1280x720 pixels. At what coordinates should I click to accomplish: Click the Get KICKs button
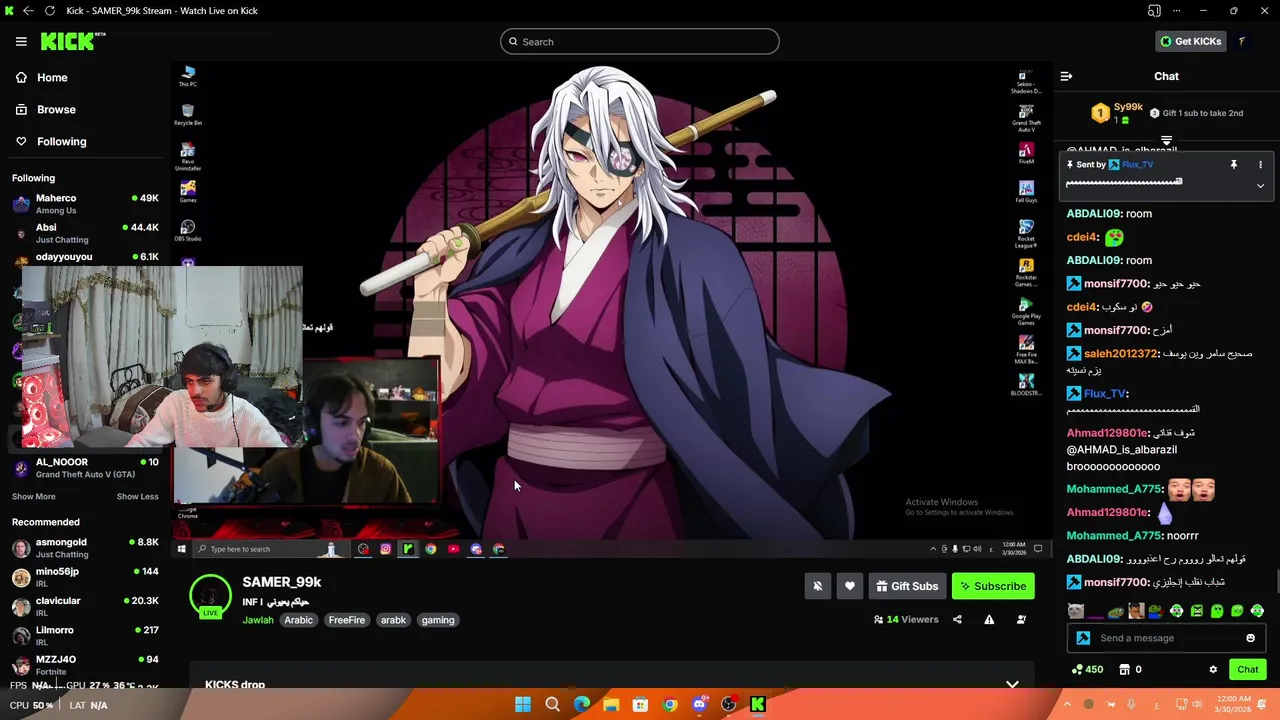(1190, 41)
